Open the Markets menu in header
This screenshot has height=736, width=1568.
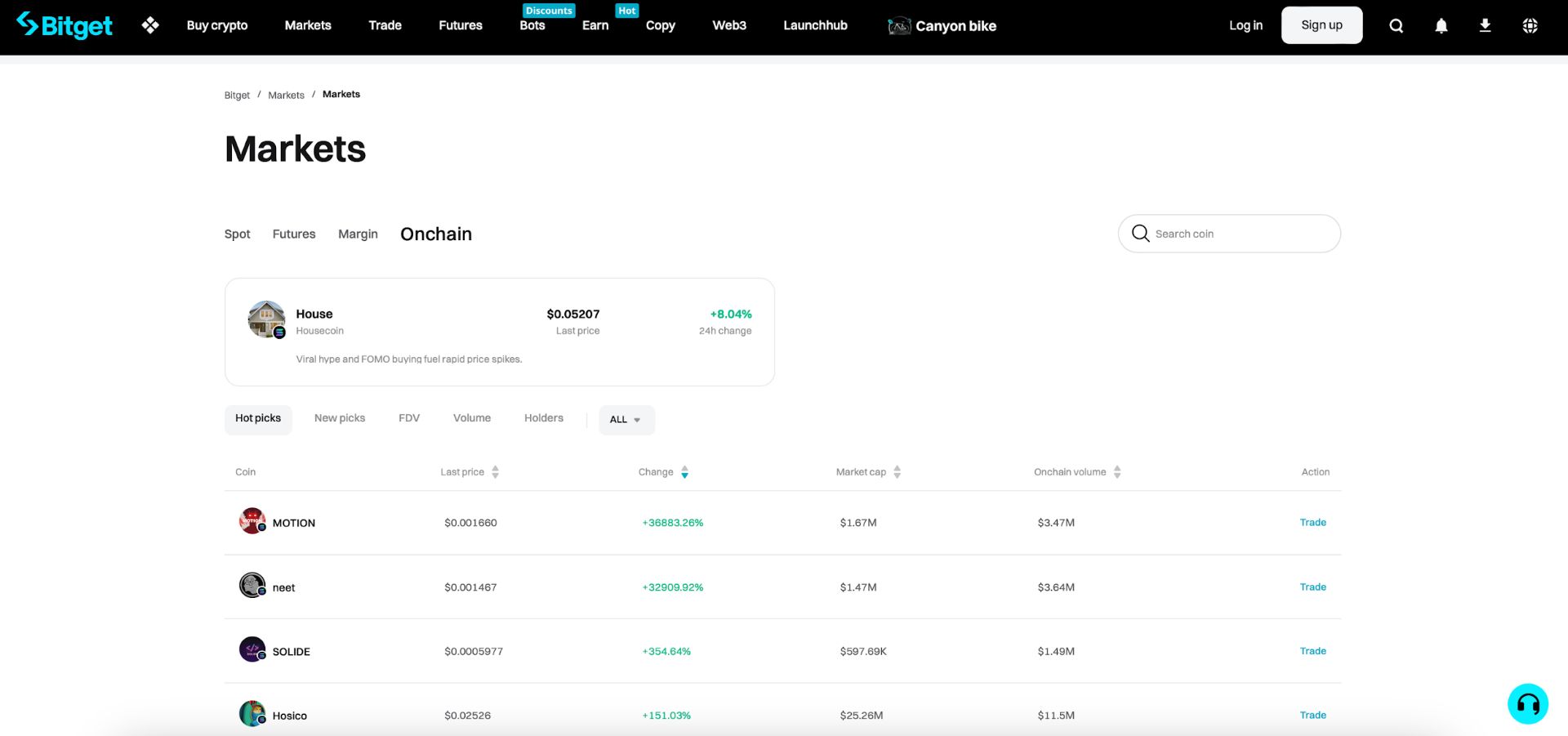308,25
